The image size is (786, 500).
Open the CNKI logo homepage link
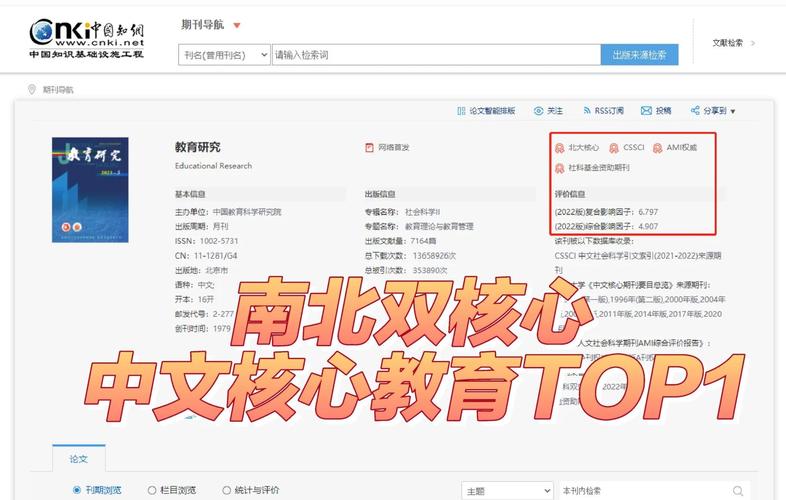tap(87, 39)
